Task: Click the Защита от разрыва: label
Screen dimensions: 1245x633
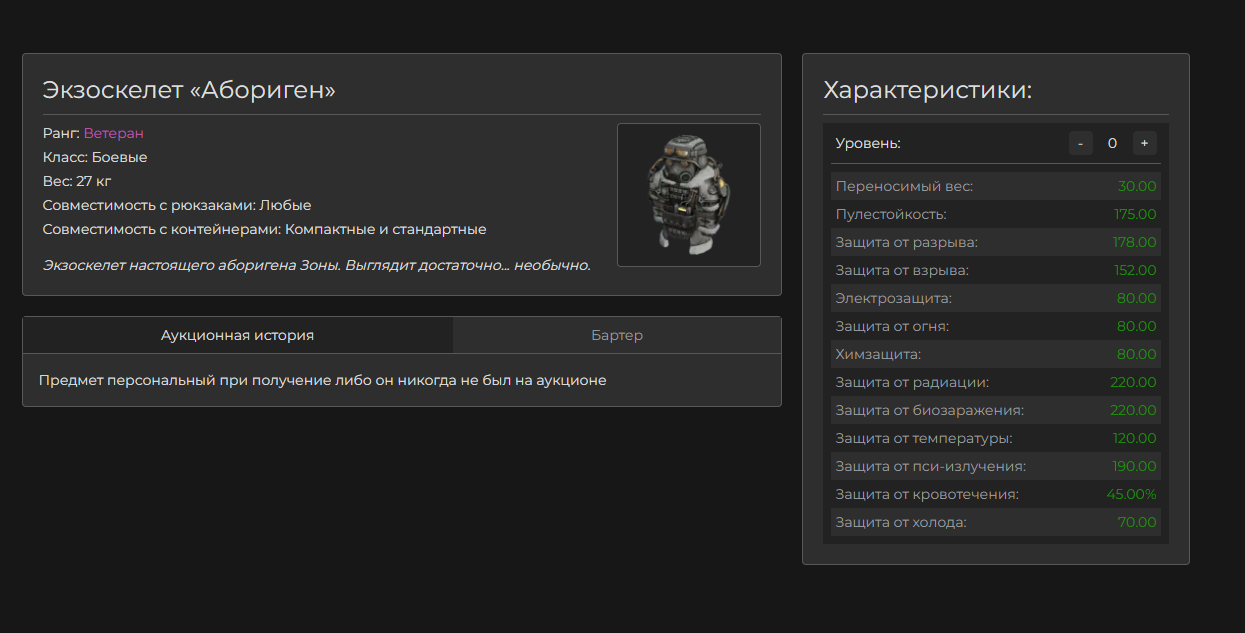Action: [x=907, y=242]
